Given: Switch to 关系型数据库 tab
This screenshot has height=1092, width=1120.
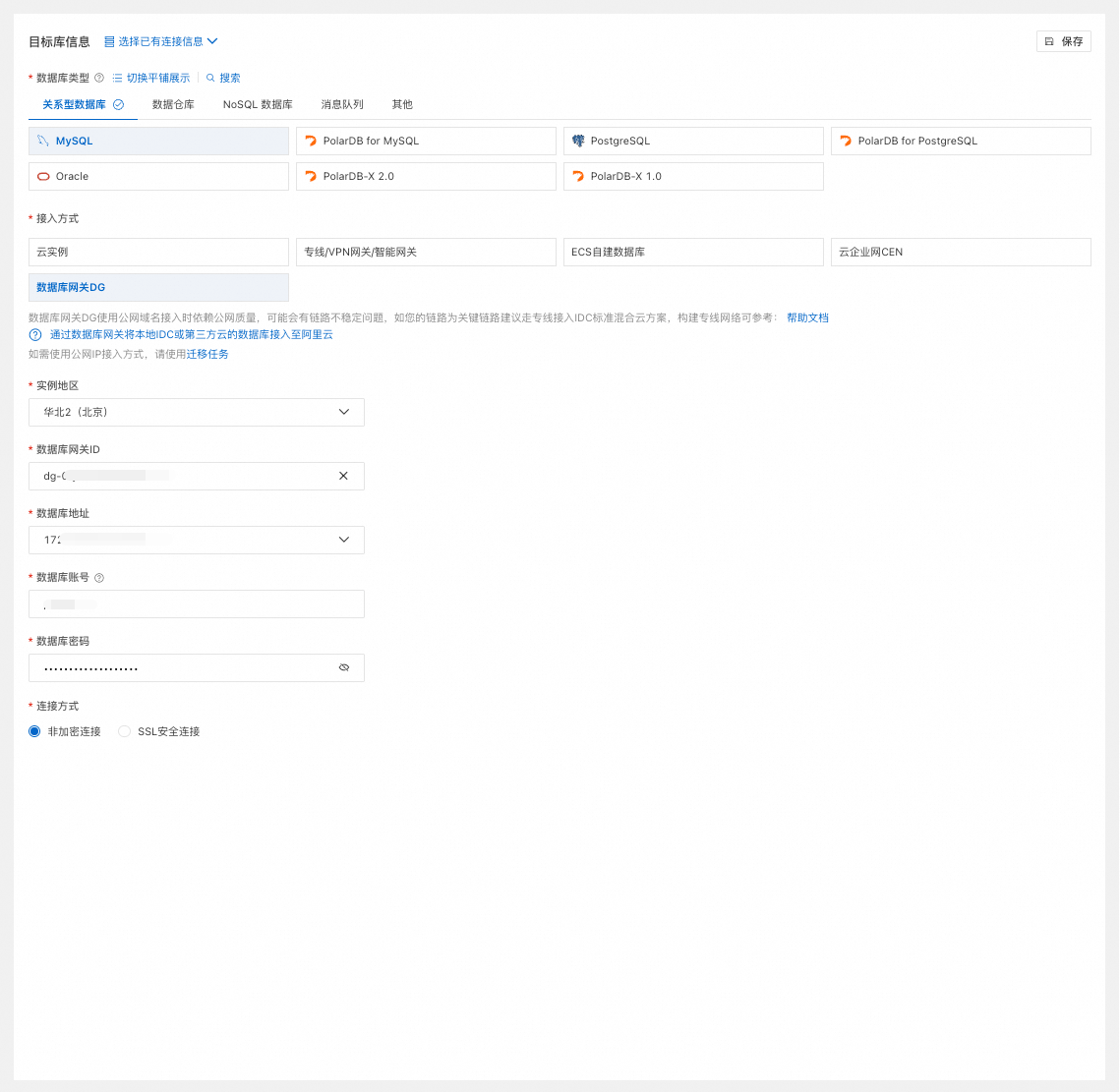Looking at the screenshot, I should [x=83, y=104].
